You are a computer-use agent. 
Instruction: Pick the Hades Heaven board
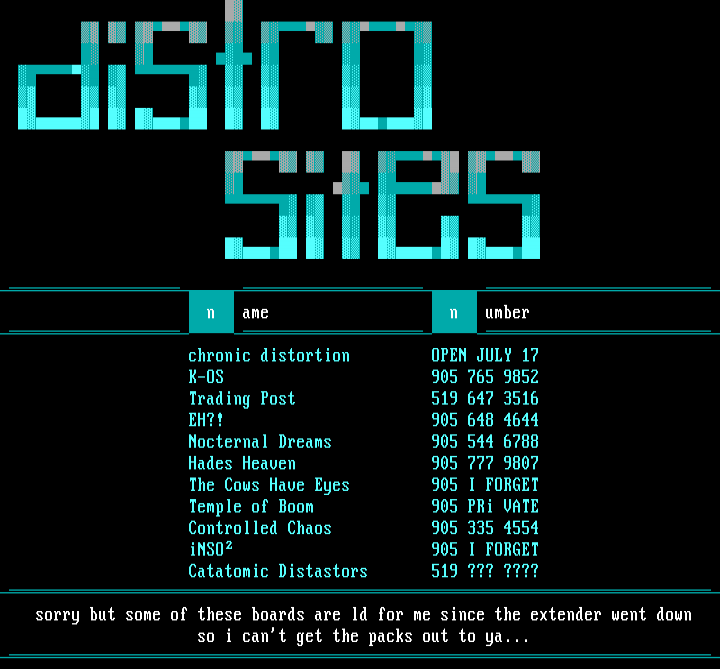[242, 464]
